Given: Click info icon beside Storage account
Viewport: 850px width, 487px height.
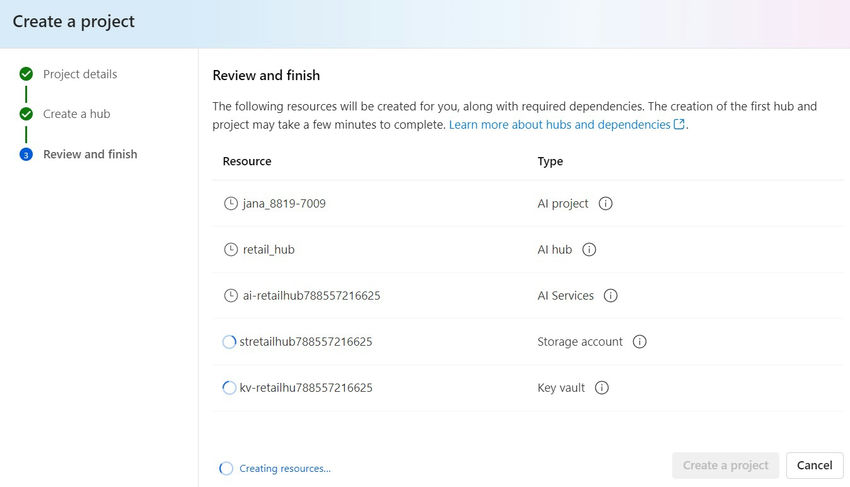Looking at the screenshot, I should 640,341.
